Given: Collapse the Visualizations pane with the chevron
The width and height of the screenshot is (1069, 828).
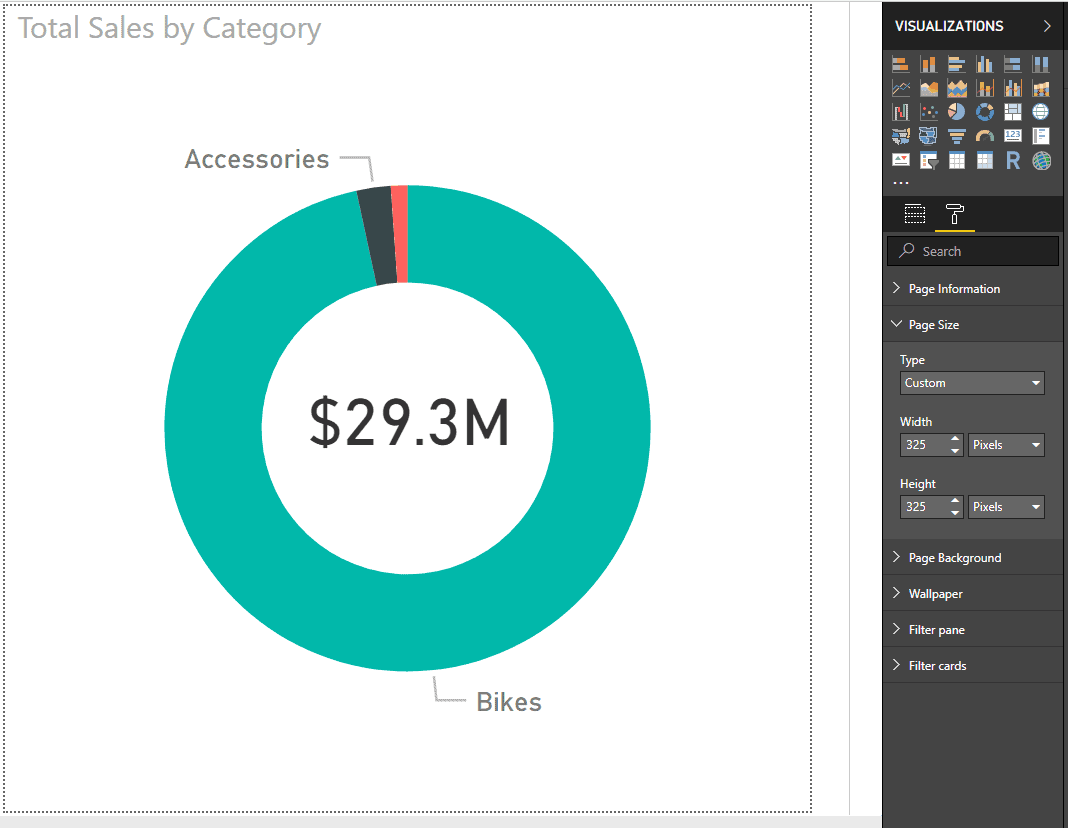Looking at the screenshot, I should pyautogui.click(x=1047, y=26).
